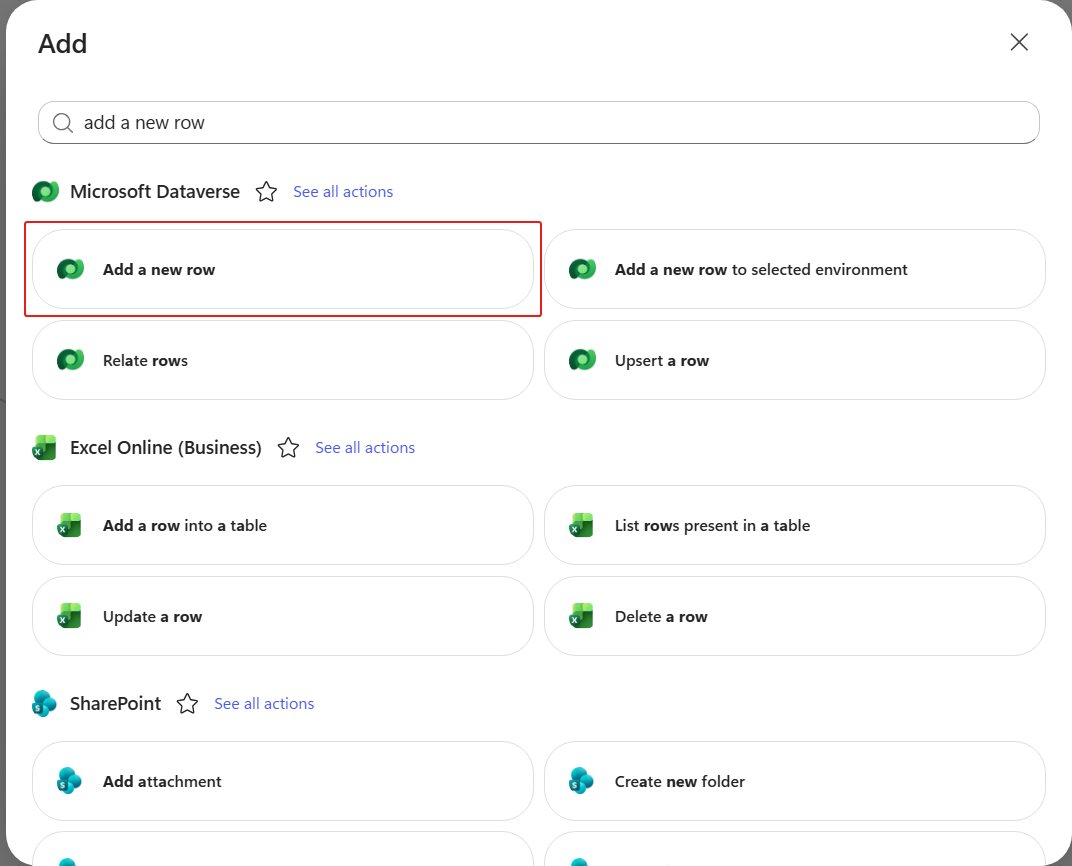Open See all actions for SharePoint
1072x866 pixels.
(264, 704)
